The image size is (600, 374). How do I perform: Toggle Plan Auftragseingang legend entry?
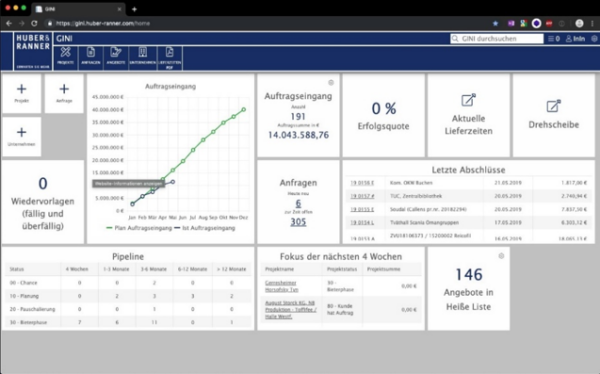(x=139, y=228)
